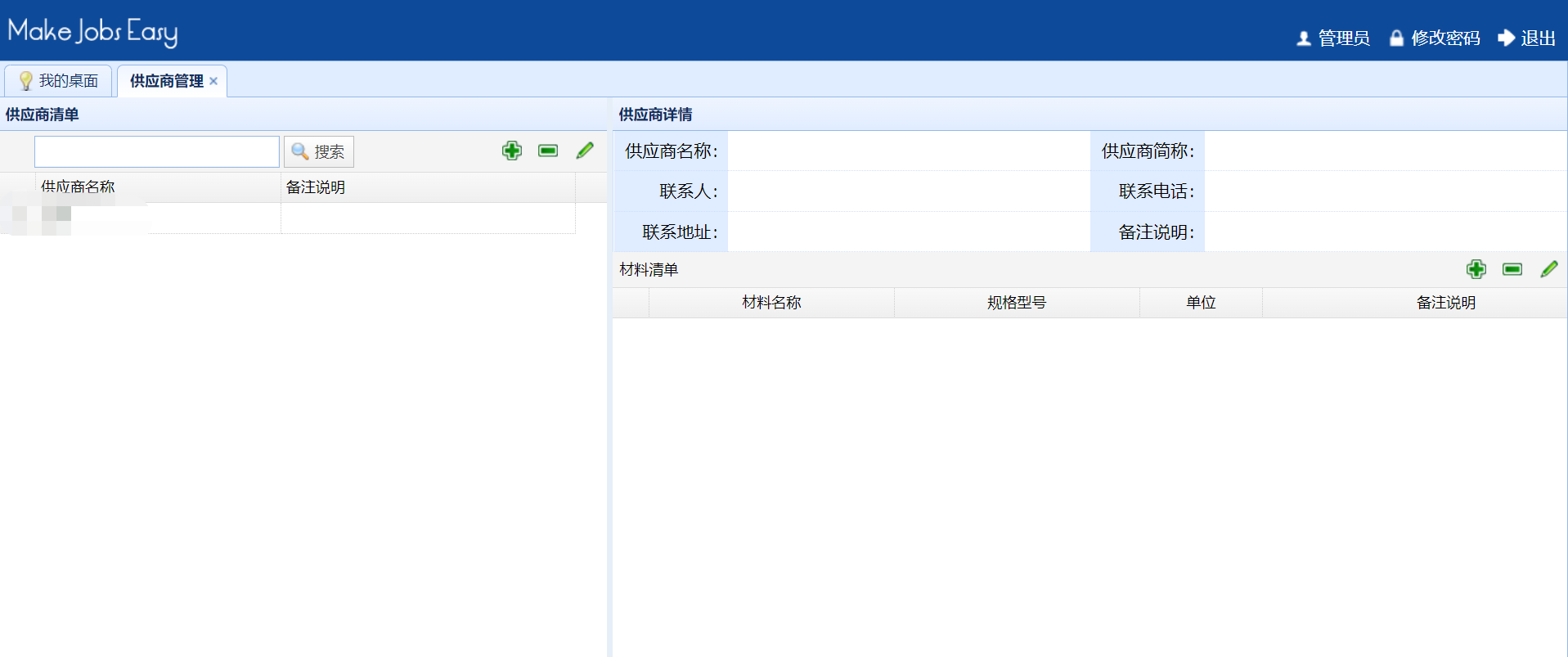The width and height of the screenshot is (1568, 657).
Task: Click the remove supplier minus icon
Action: pos(548,151)
